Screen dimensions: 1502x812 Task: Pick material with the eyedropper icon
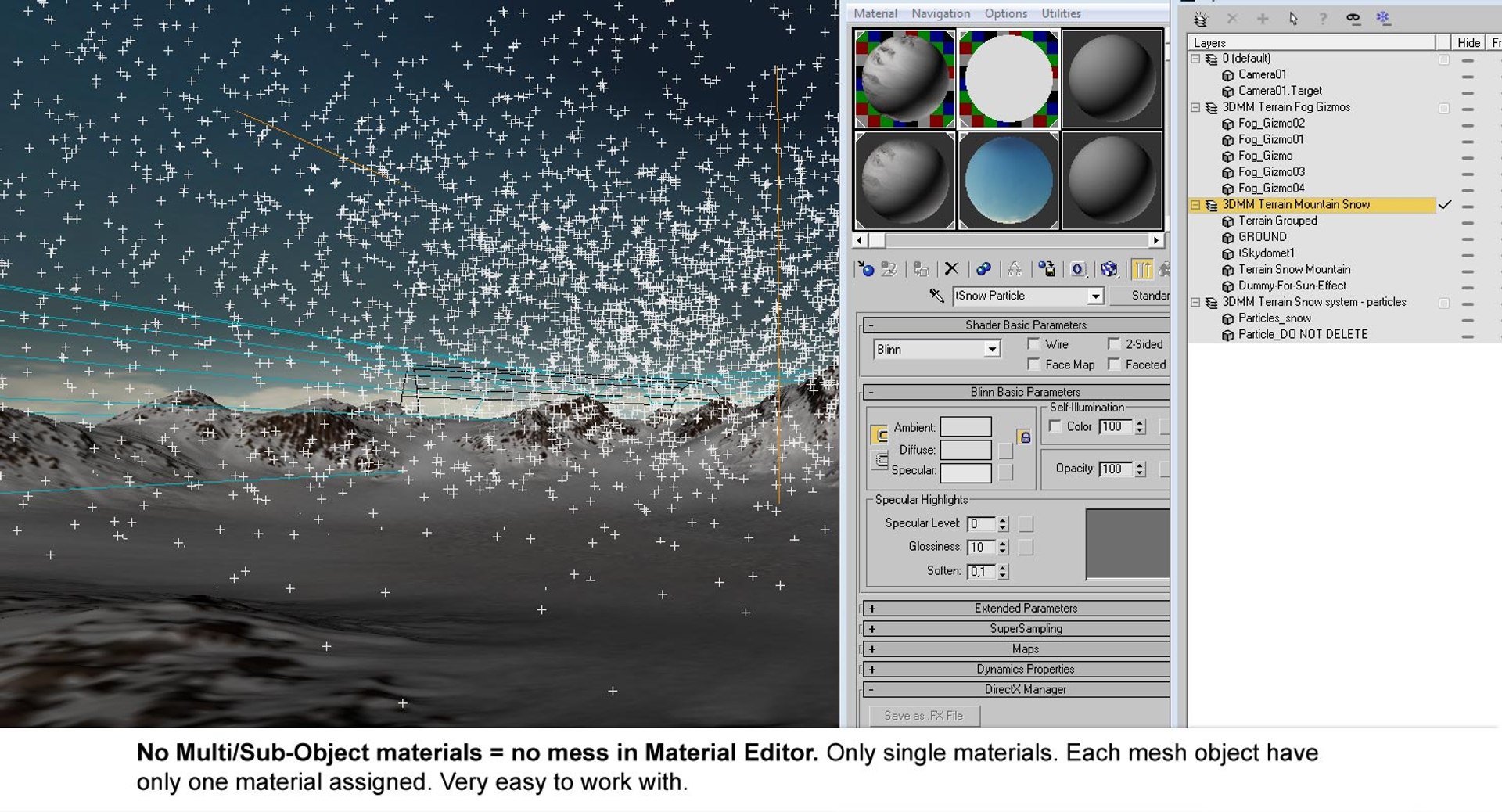coord(936,295)
